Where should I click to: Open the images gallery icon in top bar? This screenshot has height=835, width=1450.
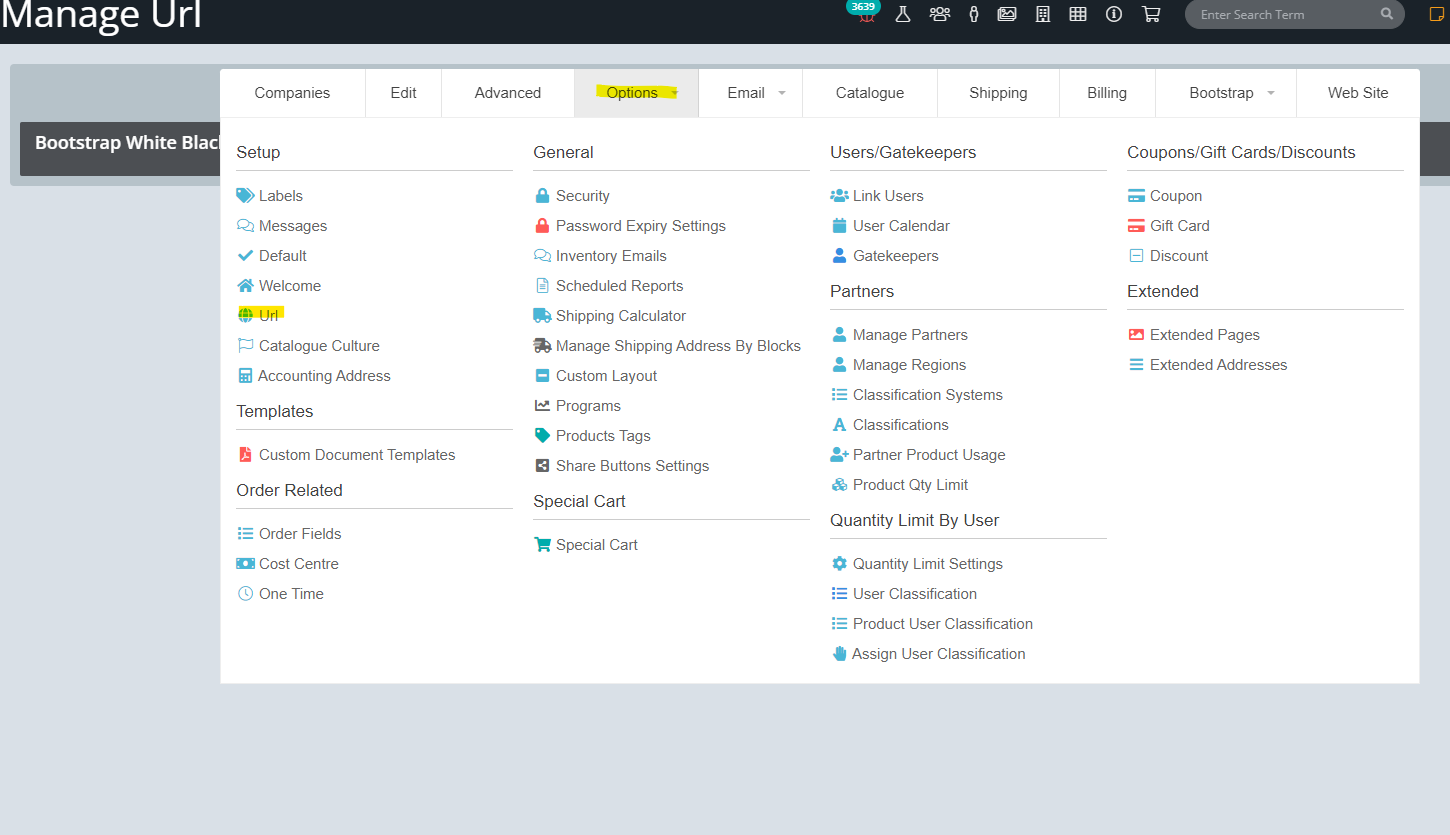click(x=1007, y=14)
